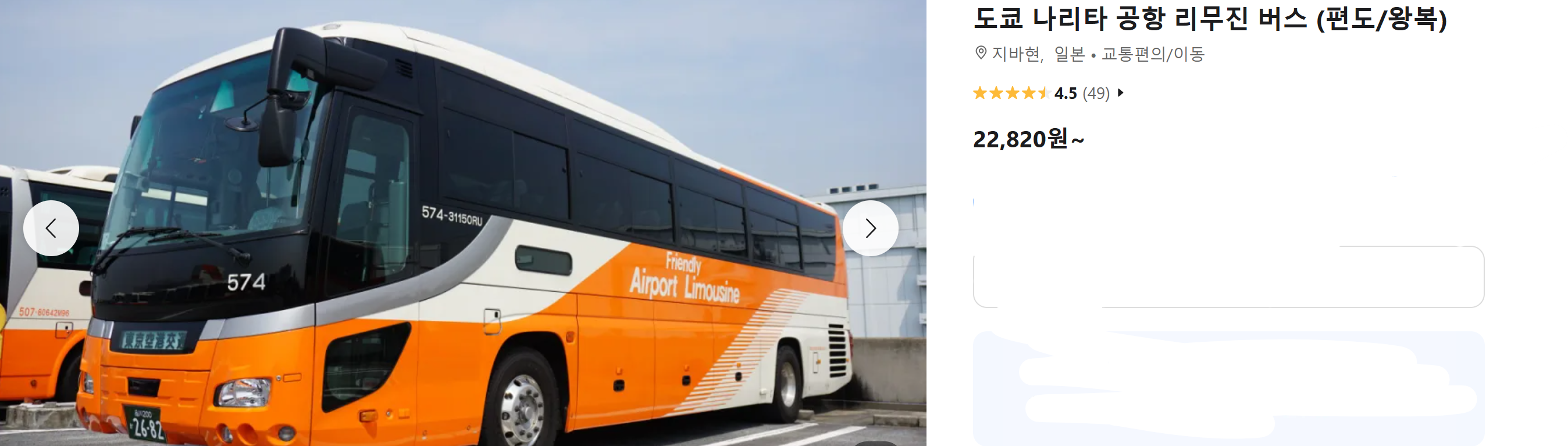This screenshot has width=1568, height=446.
Task: Click the first gold star in the rating
Action: [x=980, y=93]
